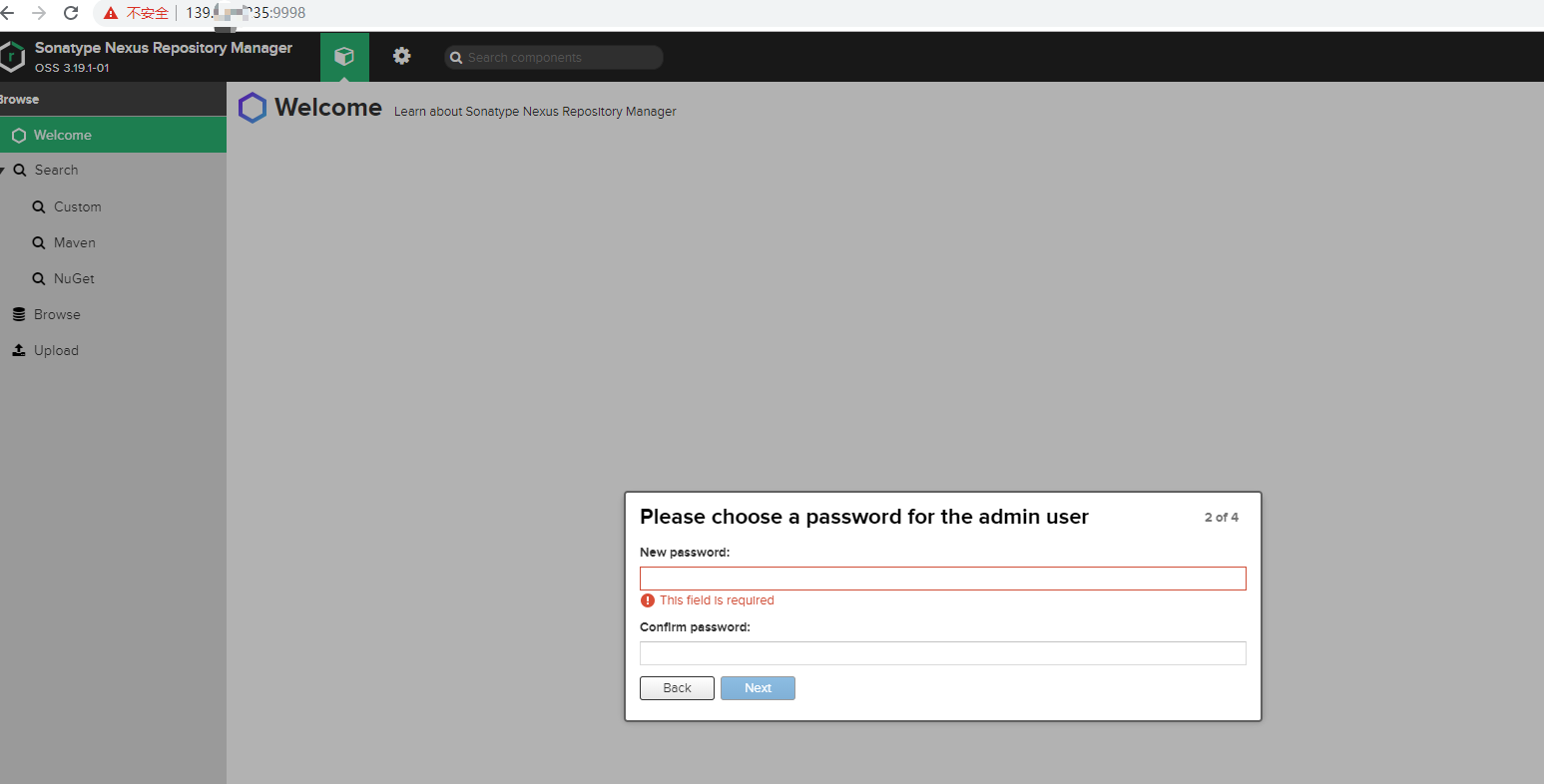Image resolution: width=1544 pixels, height=784 pixels.
Task: Open the Search sidebar item
Action: [56, 171]
